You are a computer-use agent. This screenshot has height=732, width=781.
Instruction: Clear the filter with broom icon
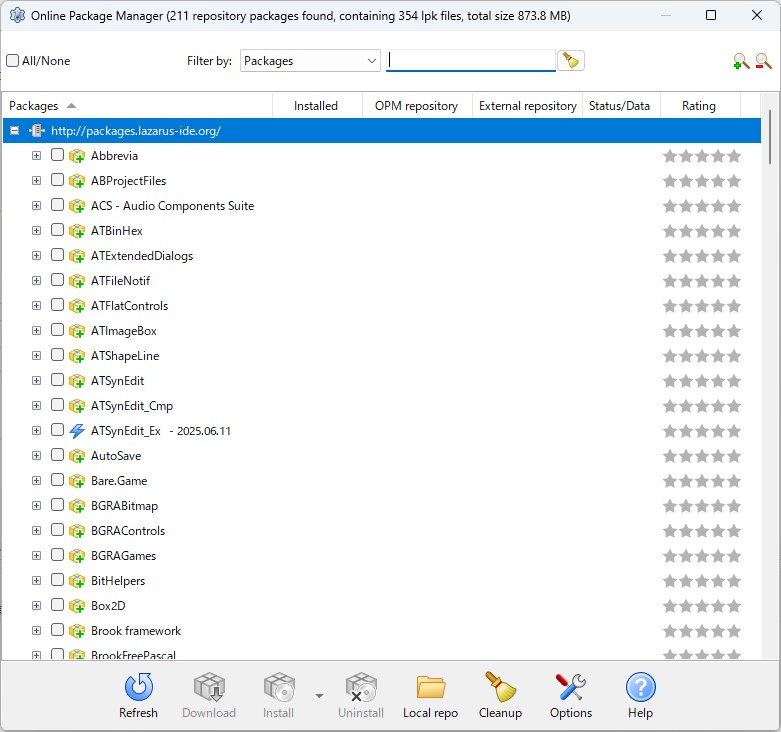click(571, 61)
